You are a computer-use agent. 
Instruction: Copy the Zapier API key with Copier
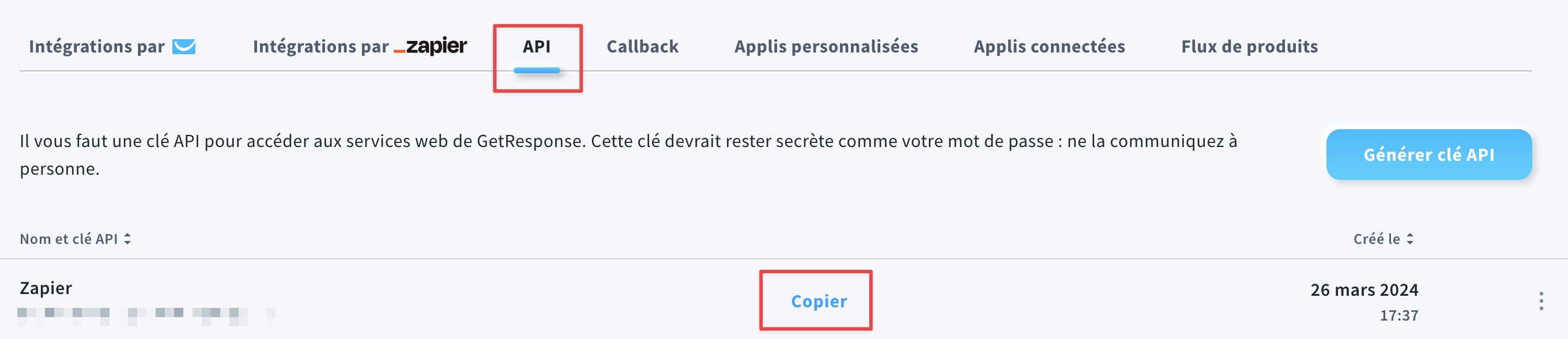point(819,302)
